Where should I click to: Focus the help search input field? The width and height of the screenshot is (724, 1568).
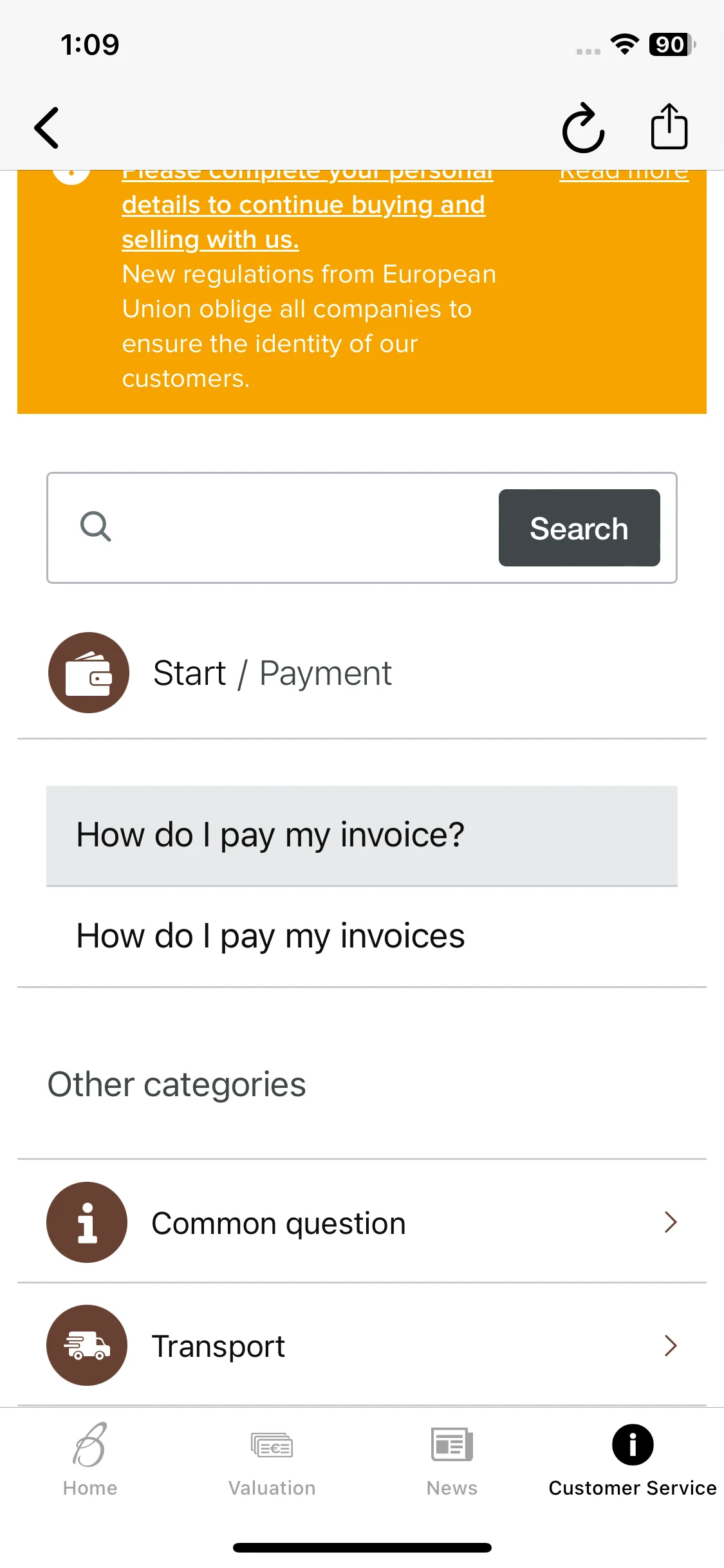point(302,528)
